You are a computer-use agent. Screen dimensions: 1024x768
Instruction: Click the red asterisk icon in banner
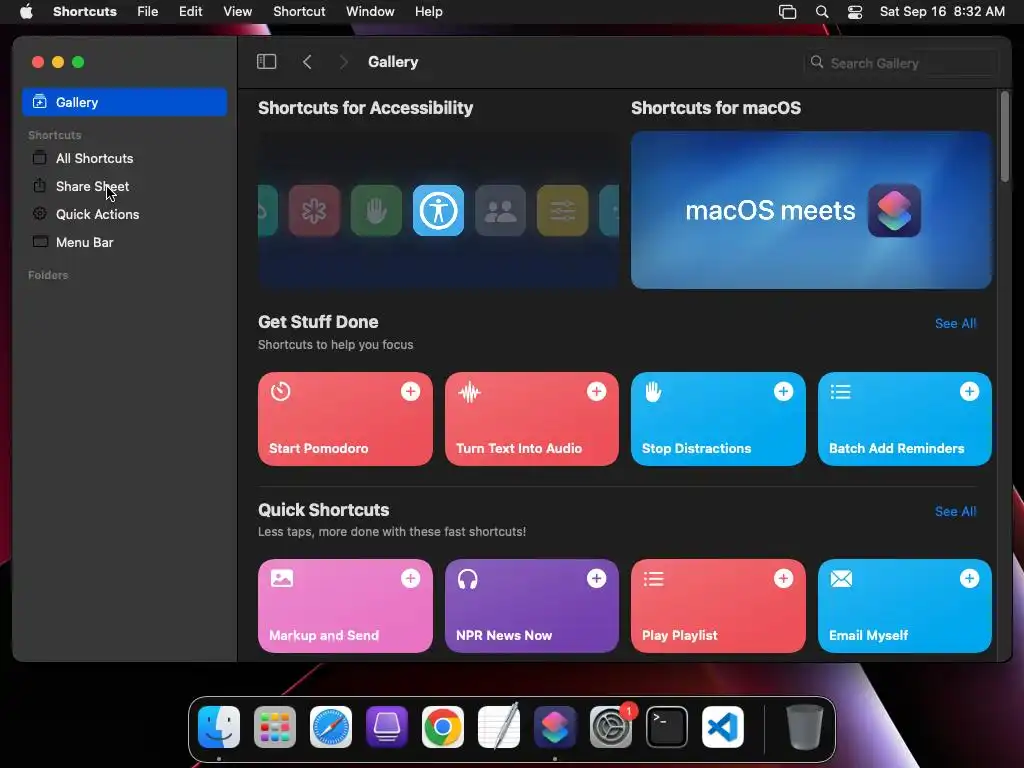pos(314,210)
